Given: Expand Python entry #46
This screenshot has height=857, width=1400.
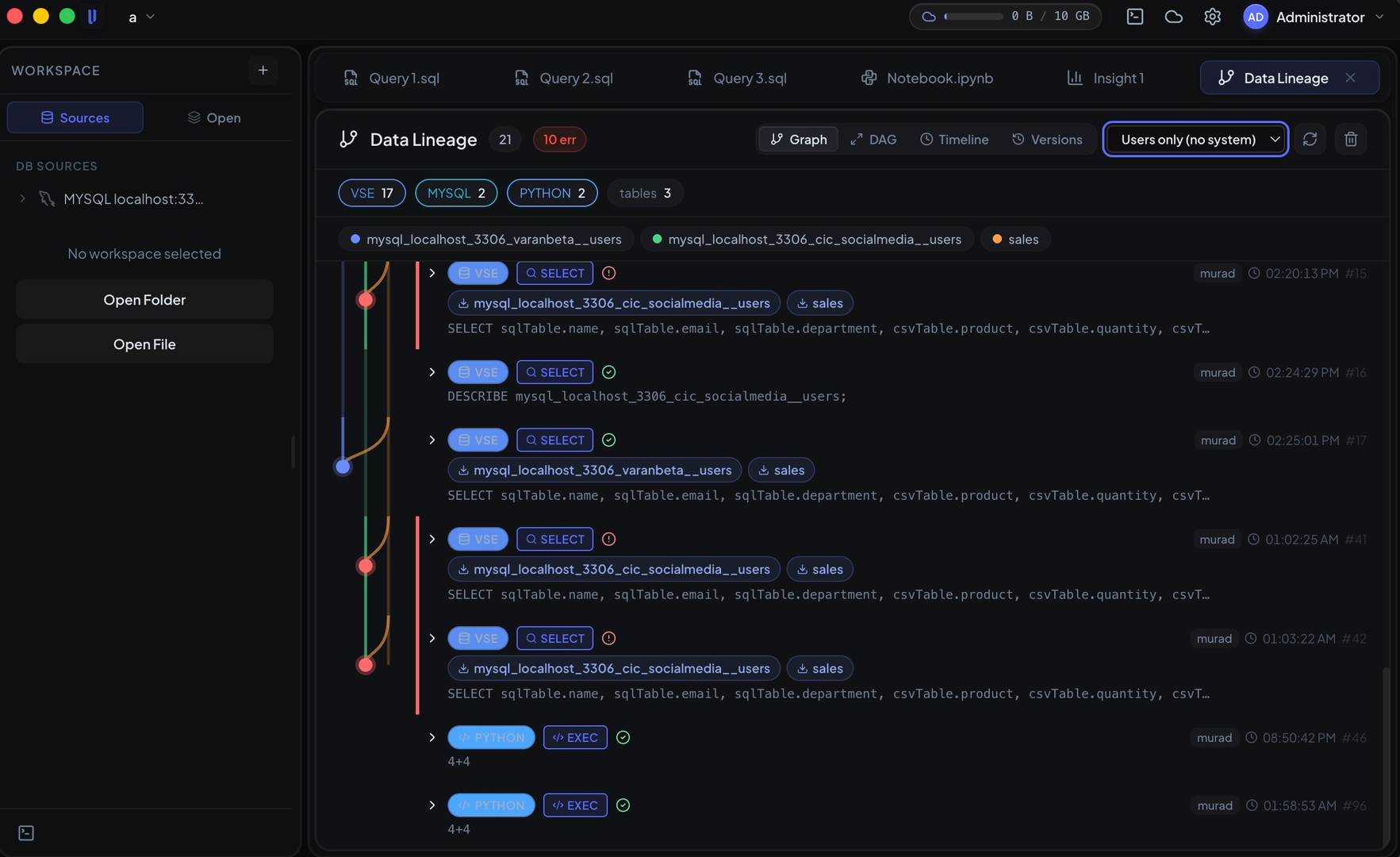Looking at the screenshot, I should click(432, 737).
